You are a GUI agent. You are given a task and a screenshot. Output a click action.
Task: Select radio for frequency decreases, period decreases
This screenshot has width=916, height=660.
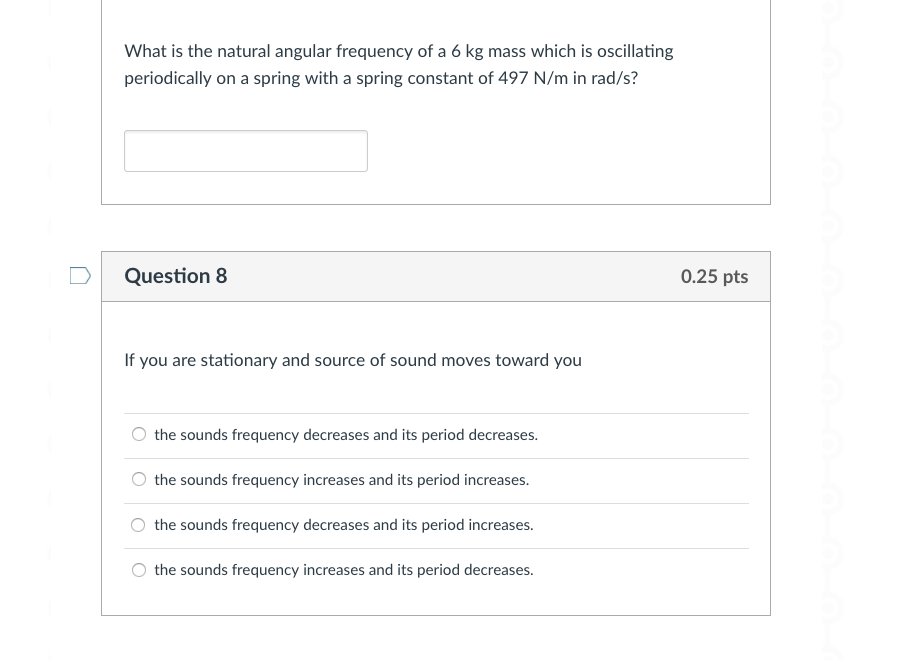pos(139,435)
